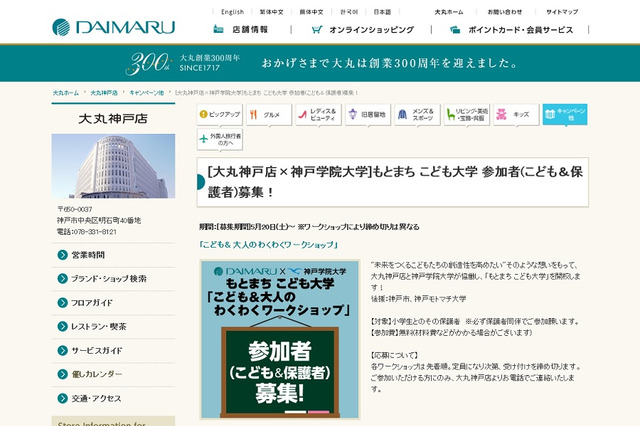This screenshot has width=640, height=426.
Task: Open the サイトマップ link
Action: [562, 12]
